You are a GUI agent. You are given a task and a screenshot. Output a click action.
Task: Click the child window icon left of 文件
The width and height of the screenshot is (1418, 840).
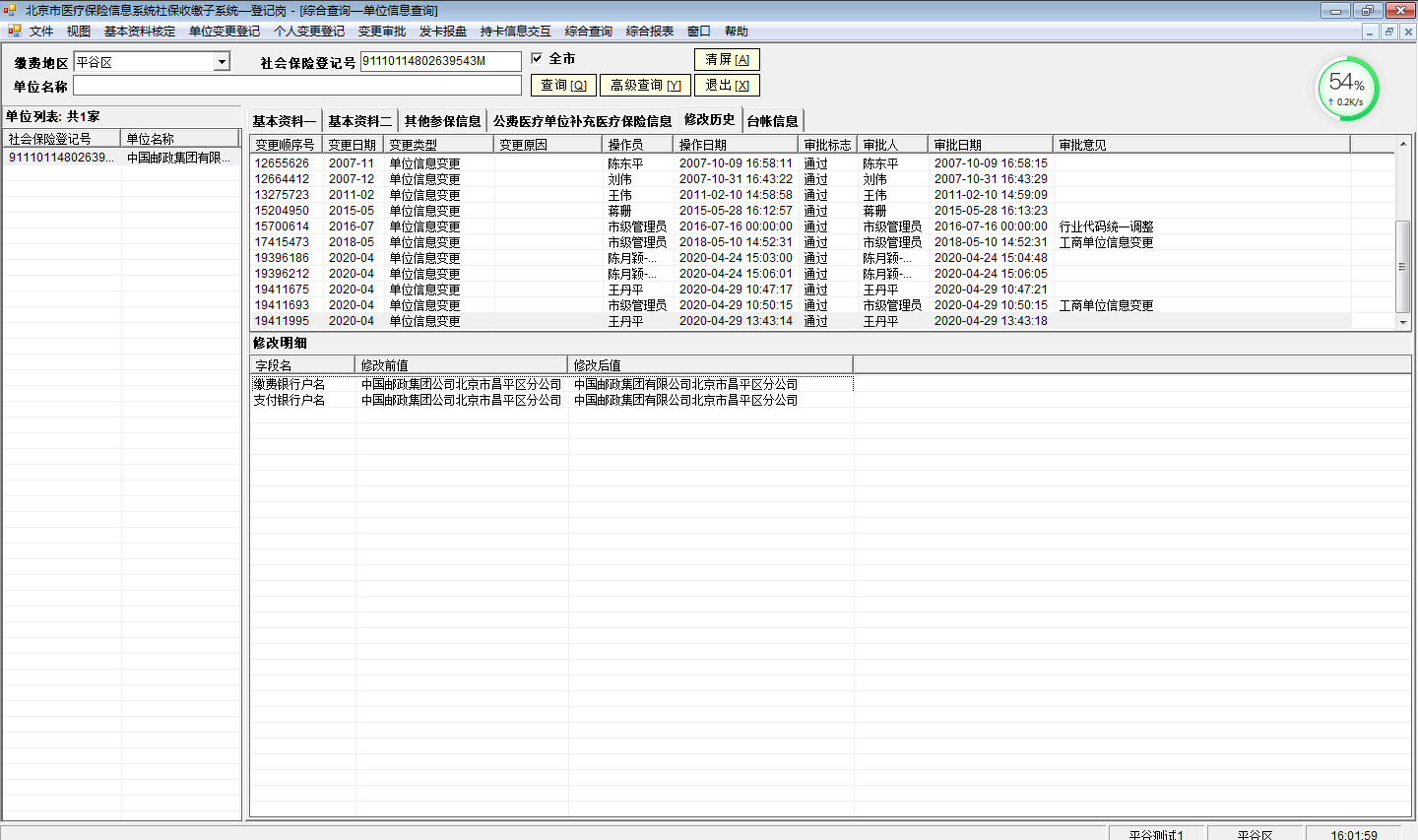(x=13, y=32)
